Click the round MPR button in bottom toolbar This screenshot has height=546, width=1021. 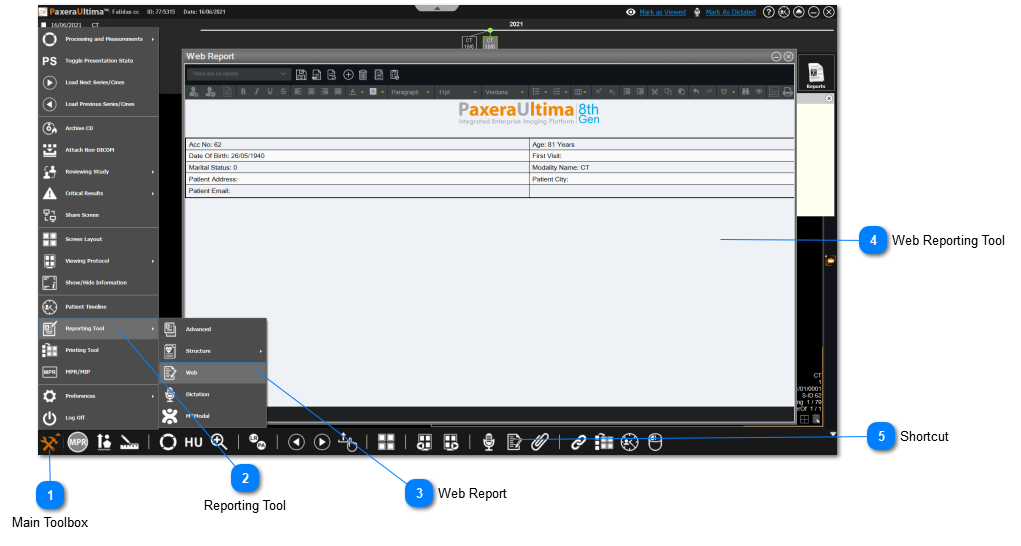tap(78, 442)
